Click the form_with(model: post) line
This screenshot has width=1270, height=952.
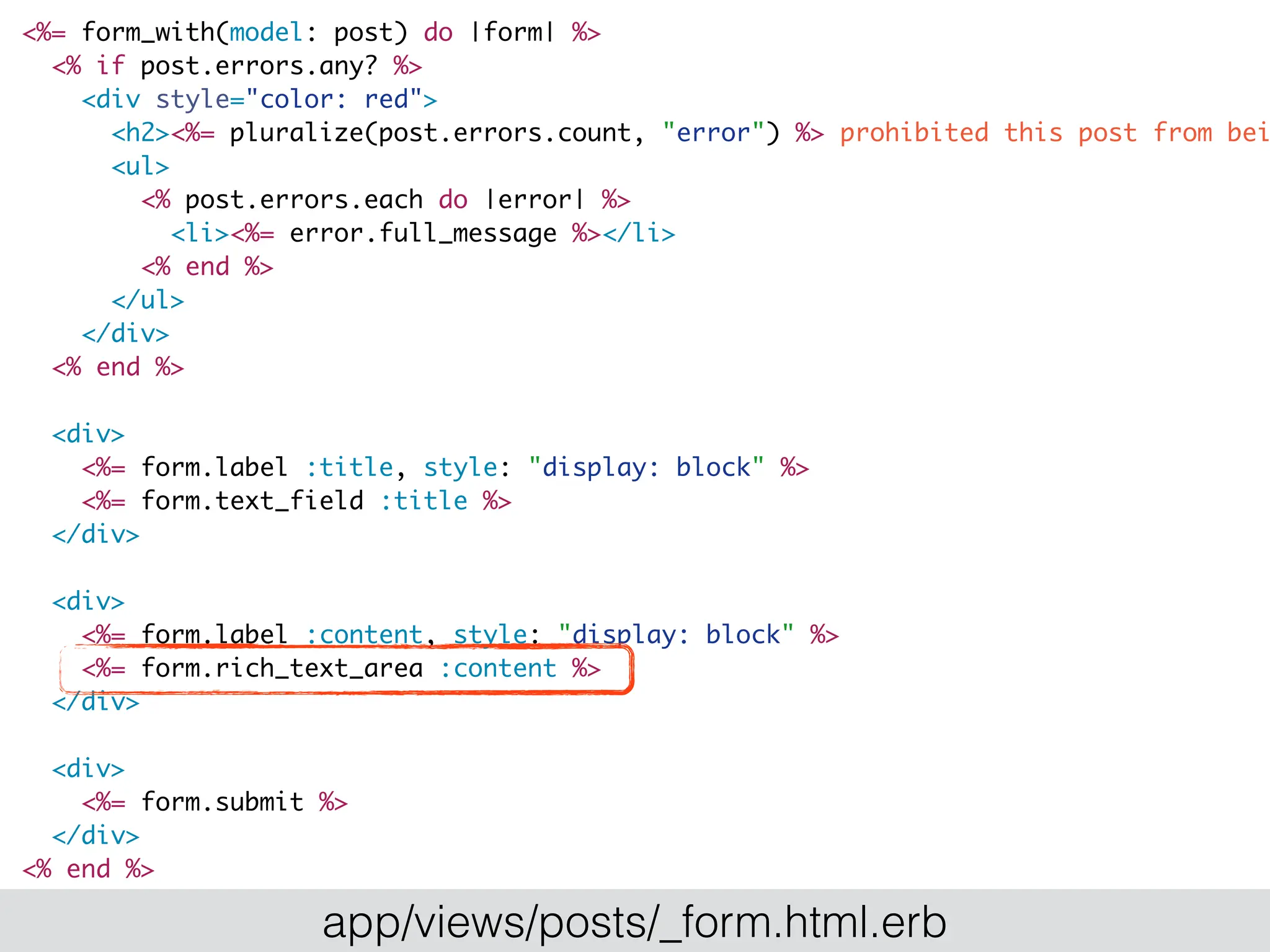pos(311,32)
